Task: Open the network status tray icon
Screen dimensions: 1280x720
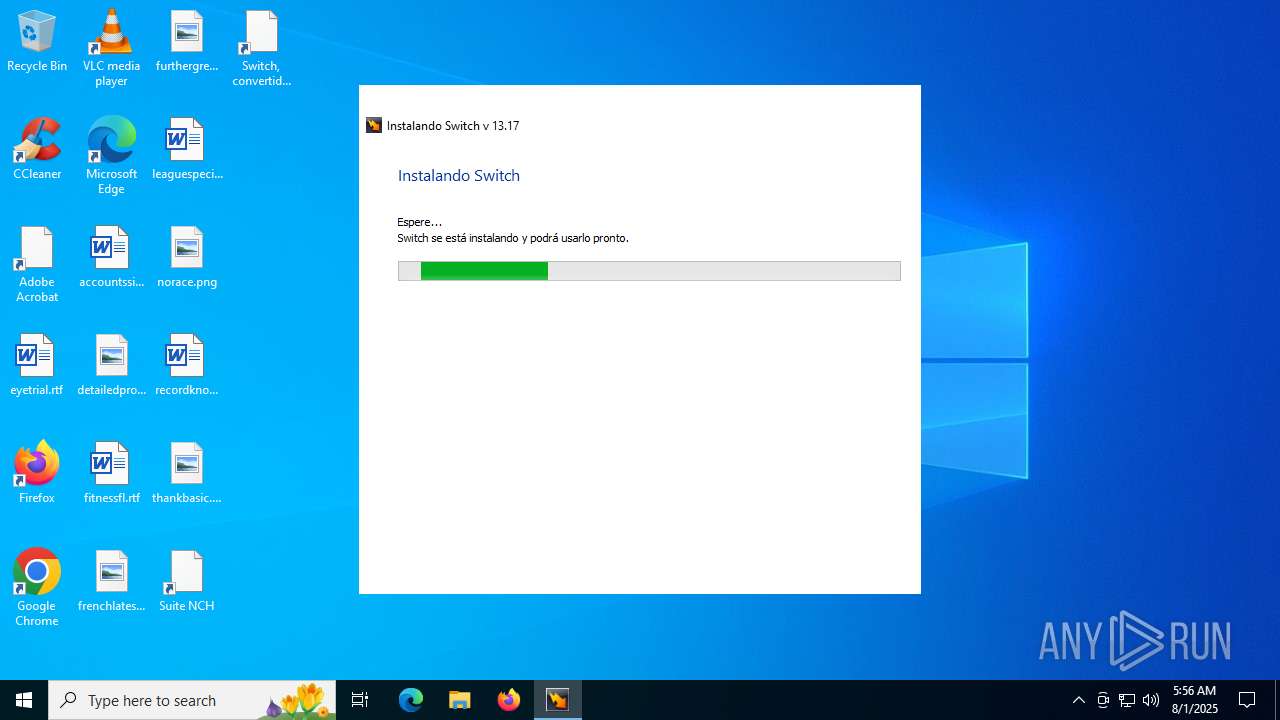Action: pos(1127,700)
